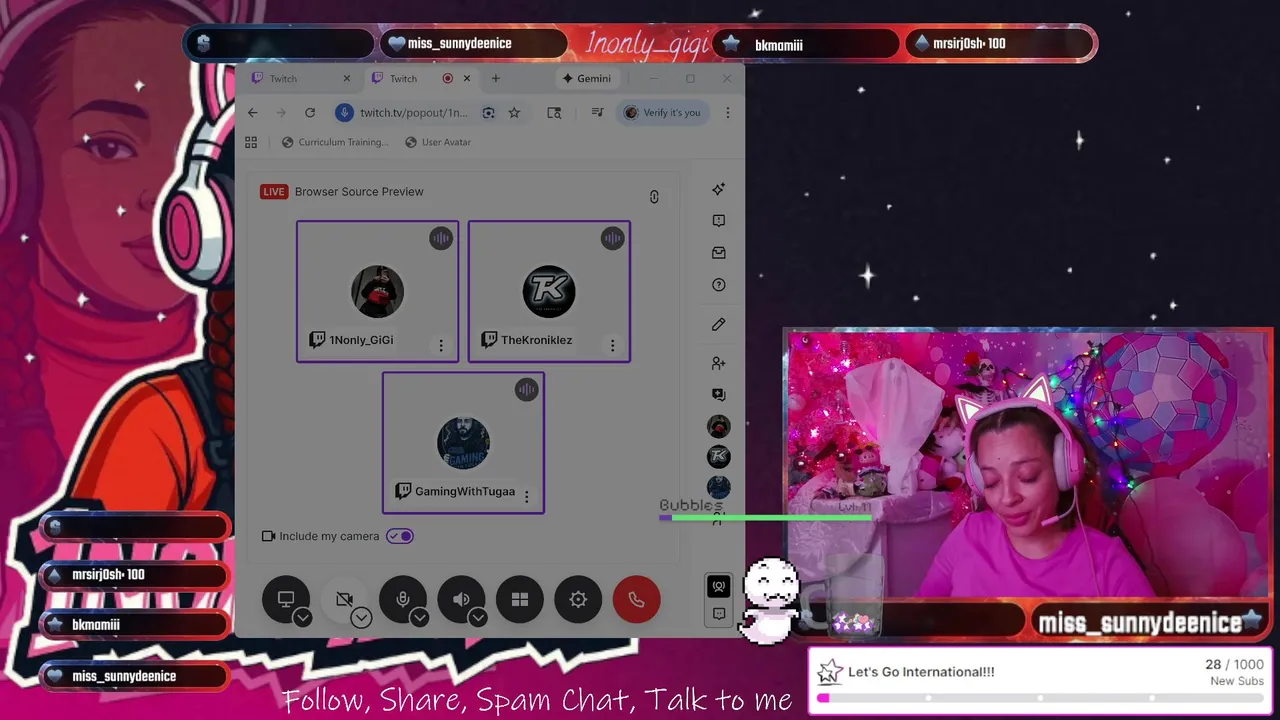Toggle screen share monitor button
The width and height of the screenshot is (1280, 720).
[286, 598]
